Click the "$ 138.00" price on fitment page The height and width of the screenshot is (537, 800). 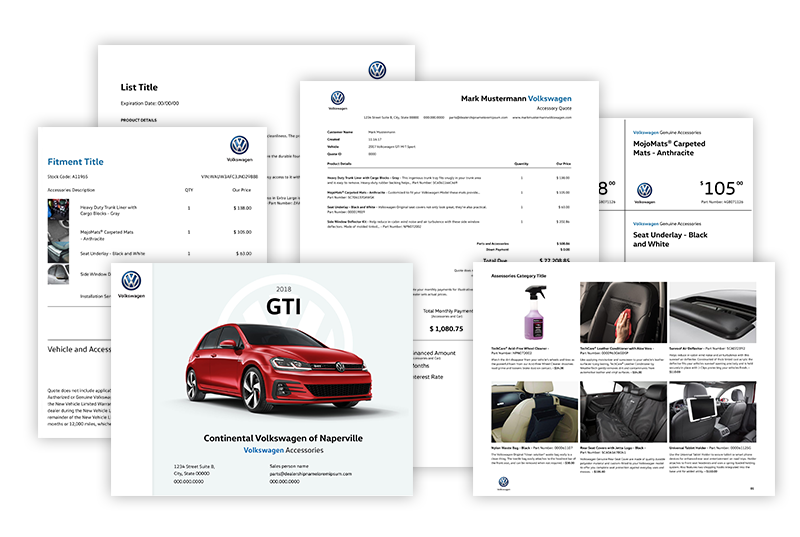[243, 208]
